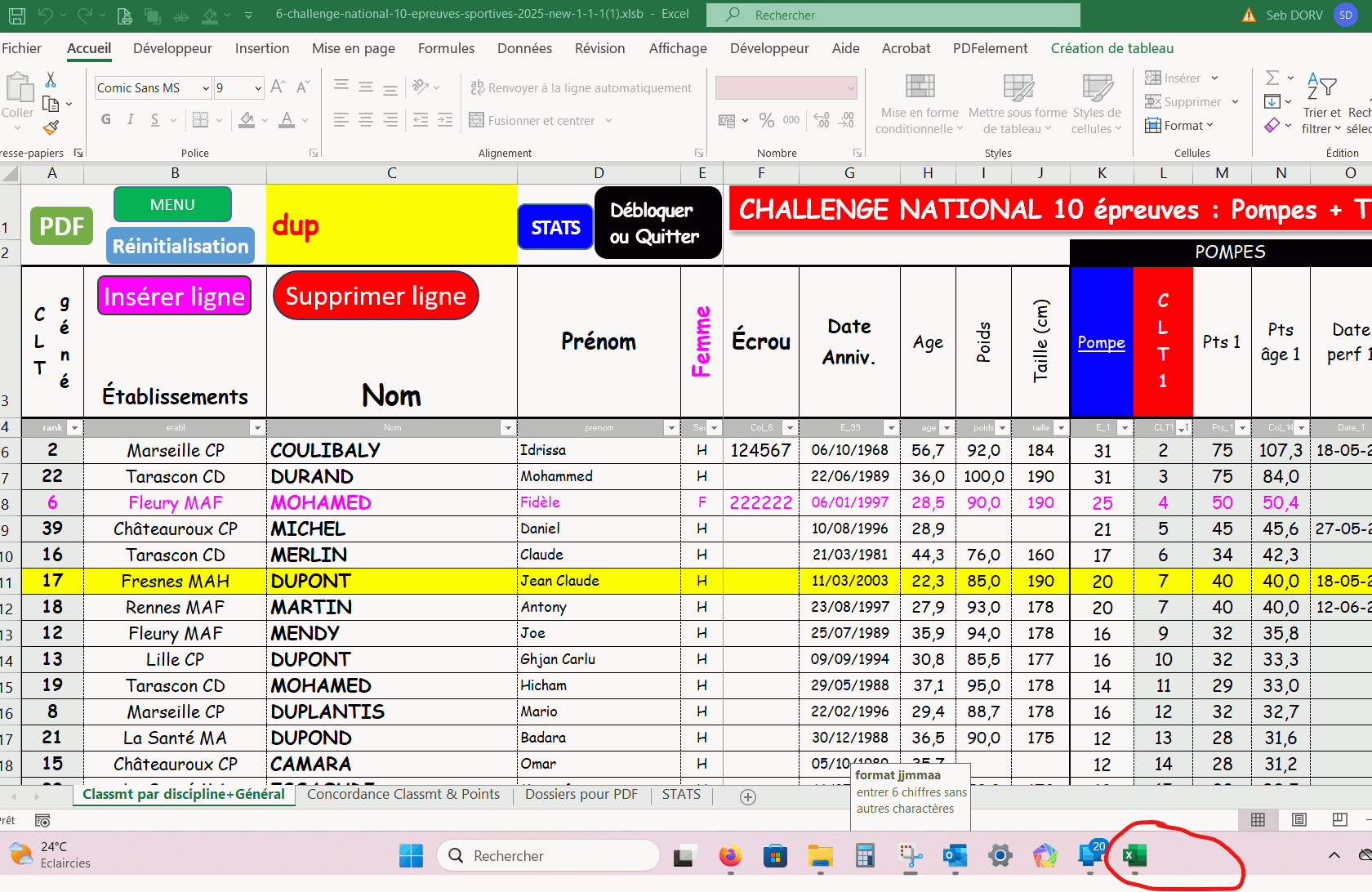This screenshot has height=892, width=1372.
Task: Expand the Comic Sans MS font dropdown
Action: (x=205, y=88)
